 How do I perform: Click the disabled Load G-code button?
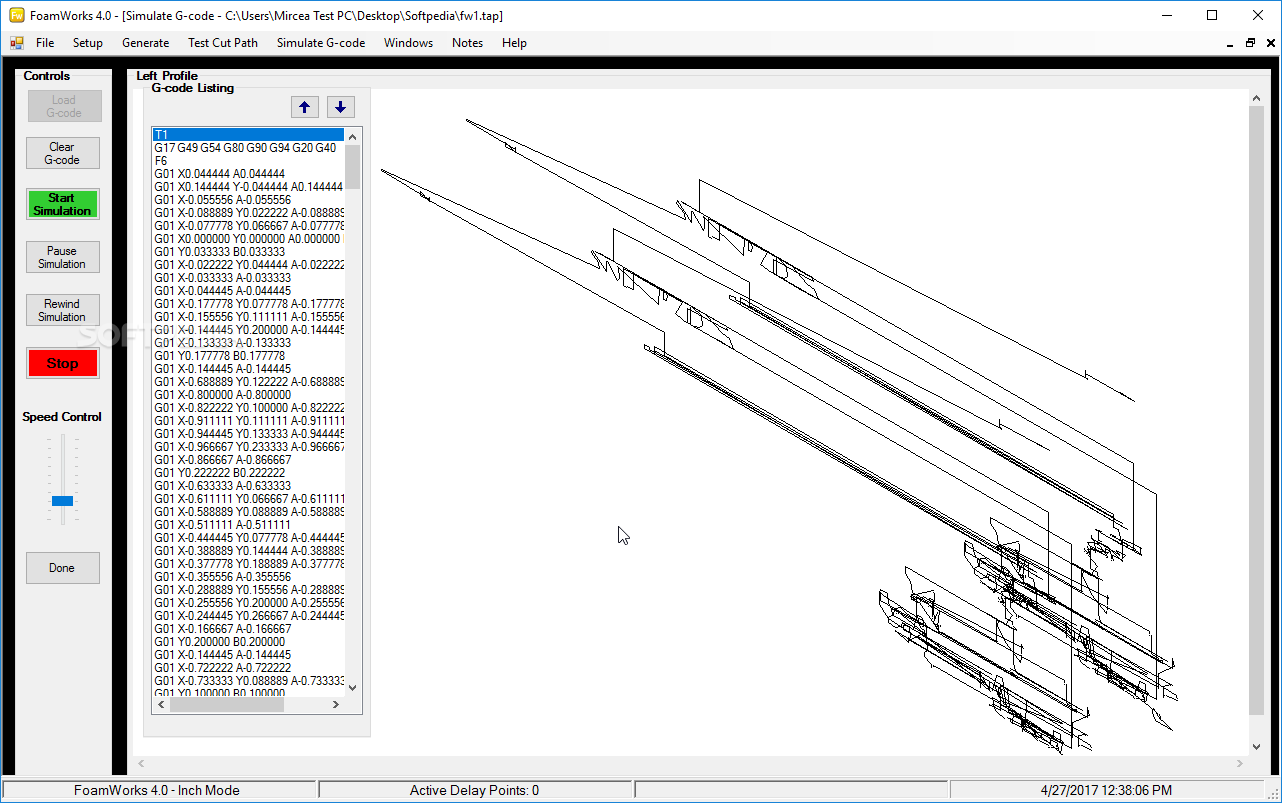[64, 106]
